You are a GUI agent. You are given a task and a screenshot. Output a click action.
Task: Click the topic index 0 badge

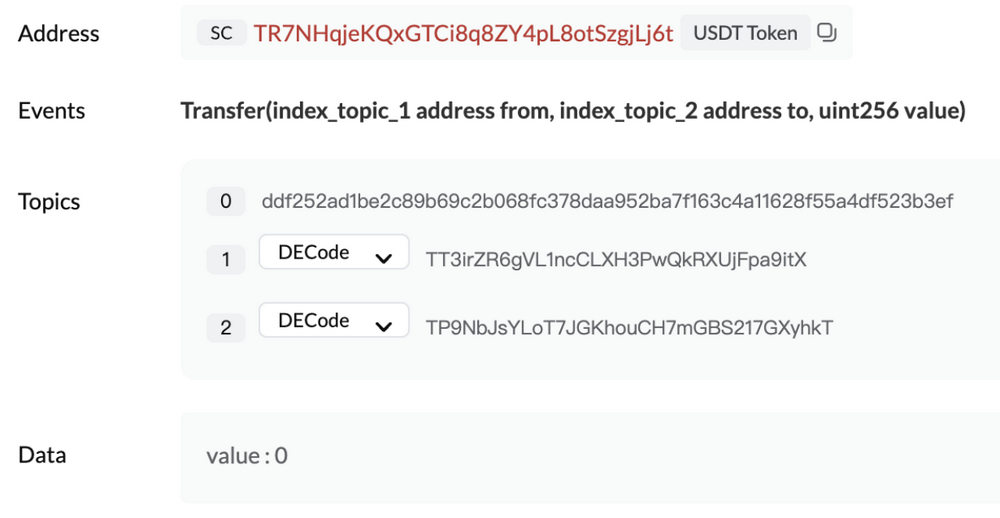(226, 202)
